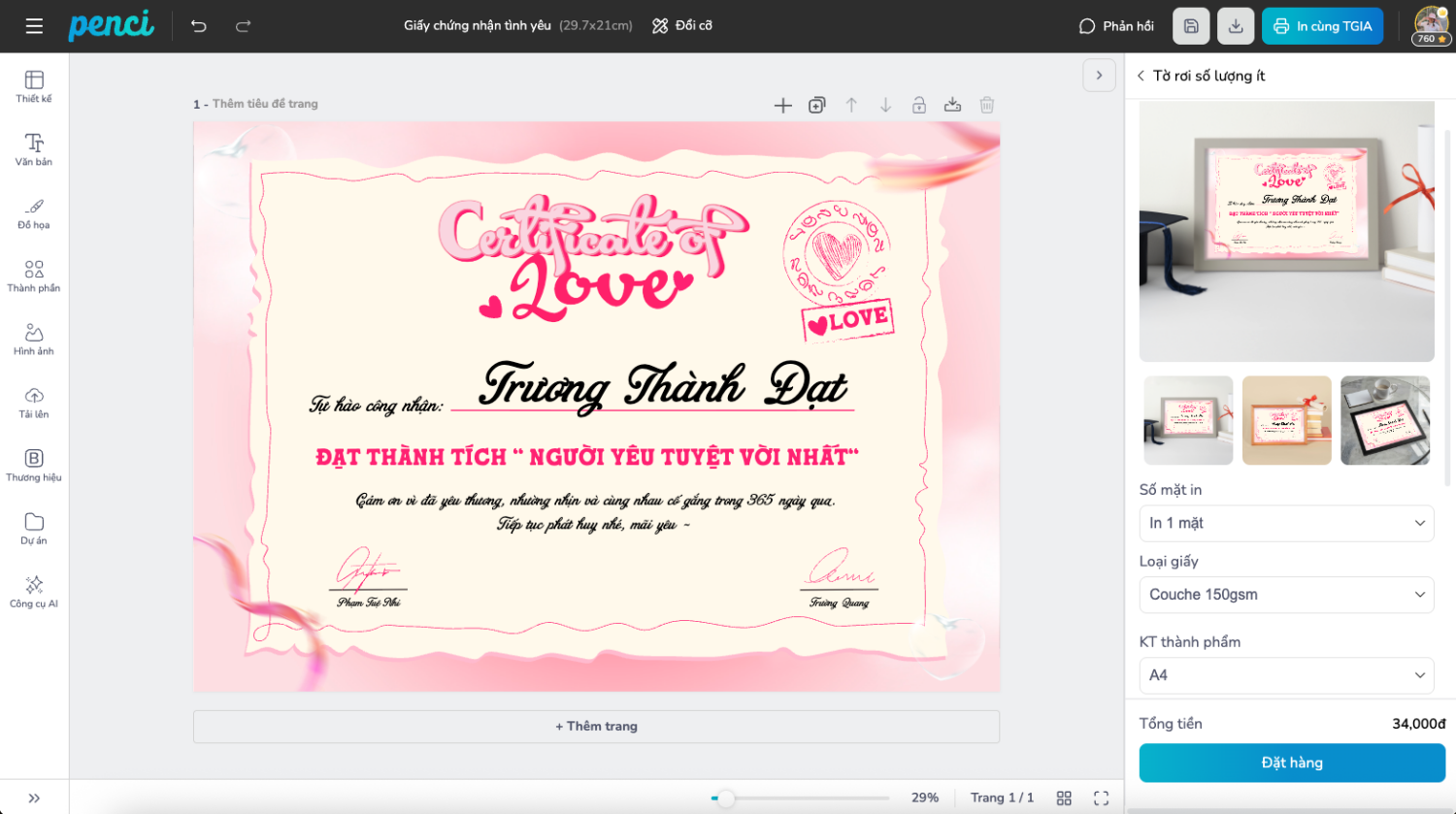
Task: Click the save icon in top bar
Action: click(x=1191, y=26)
